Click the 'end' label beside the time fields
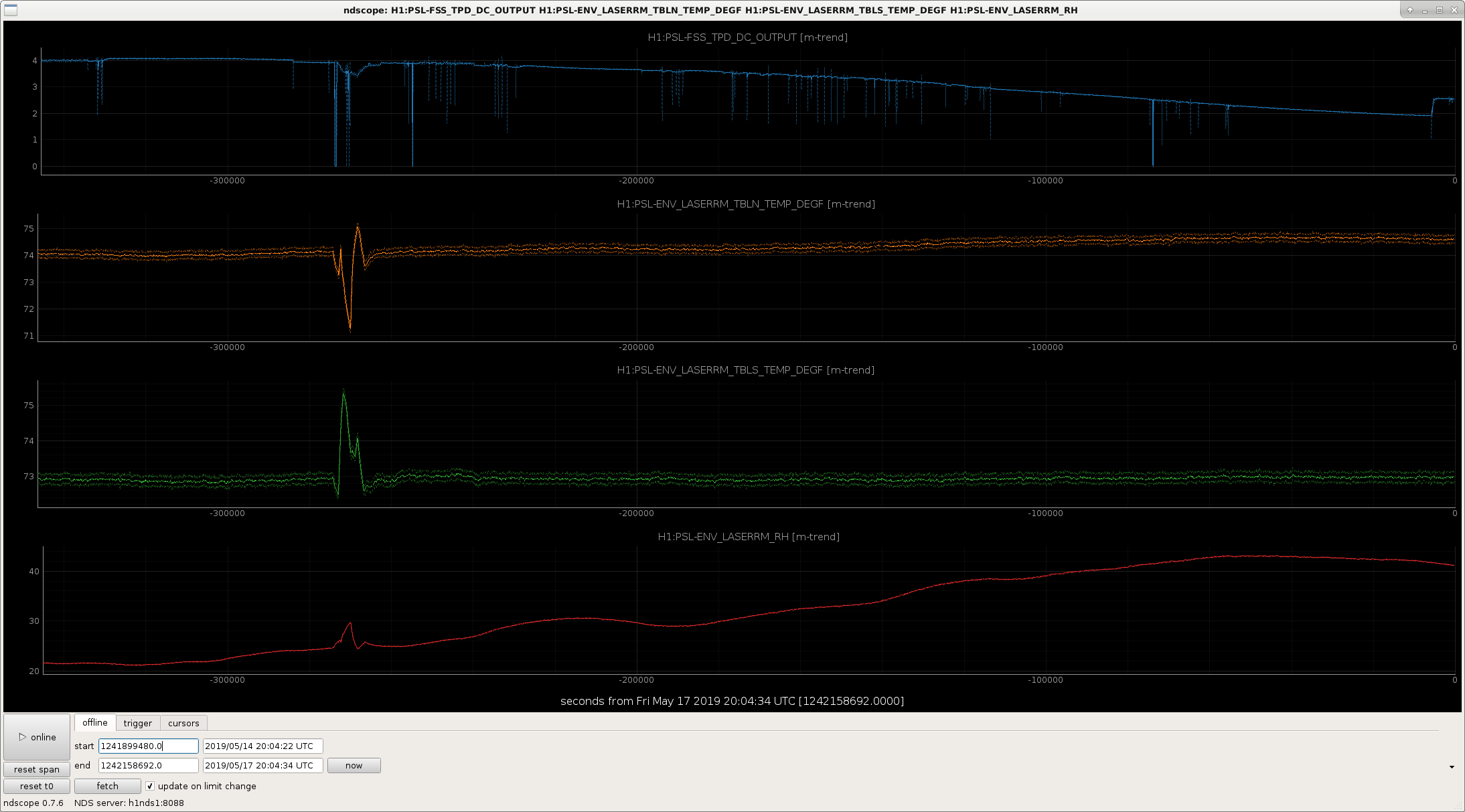1465x812 pixels. click(x=82, y=765)
